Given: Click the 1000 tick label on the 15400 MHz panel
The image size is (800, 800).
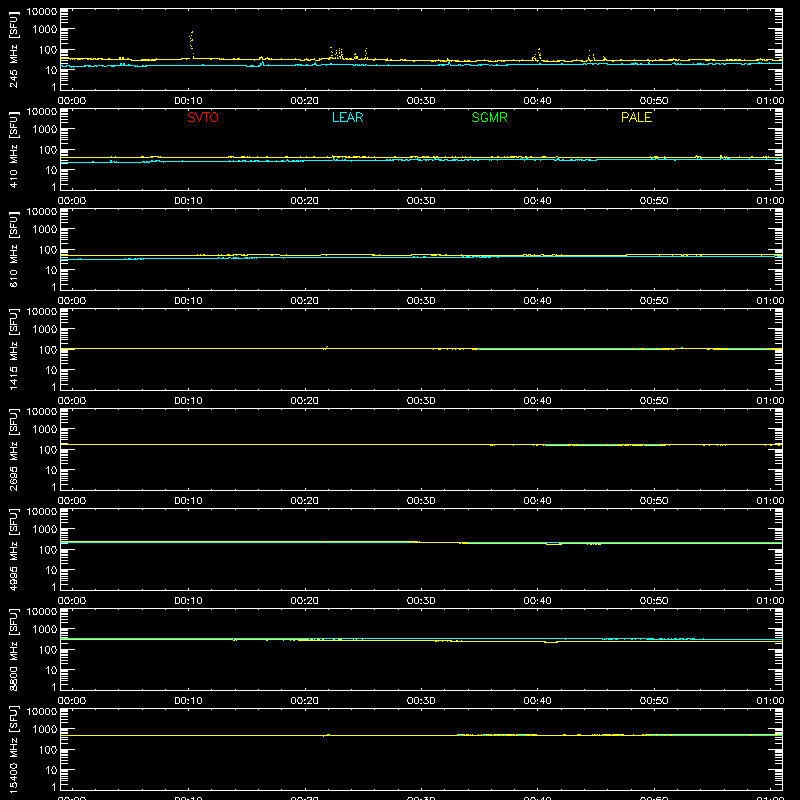Looking at the screenshot, I should point(45,729).
